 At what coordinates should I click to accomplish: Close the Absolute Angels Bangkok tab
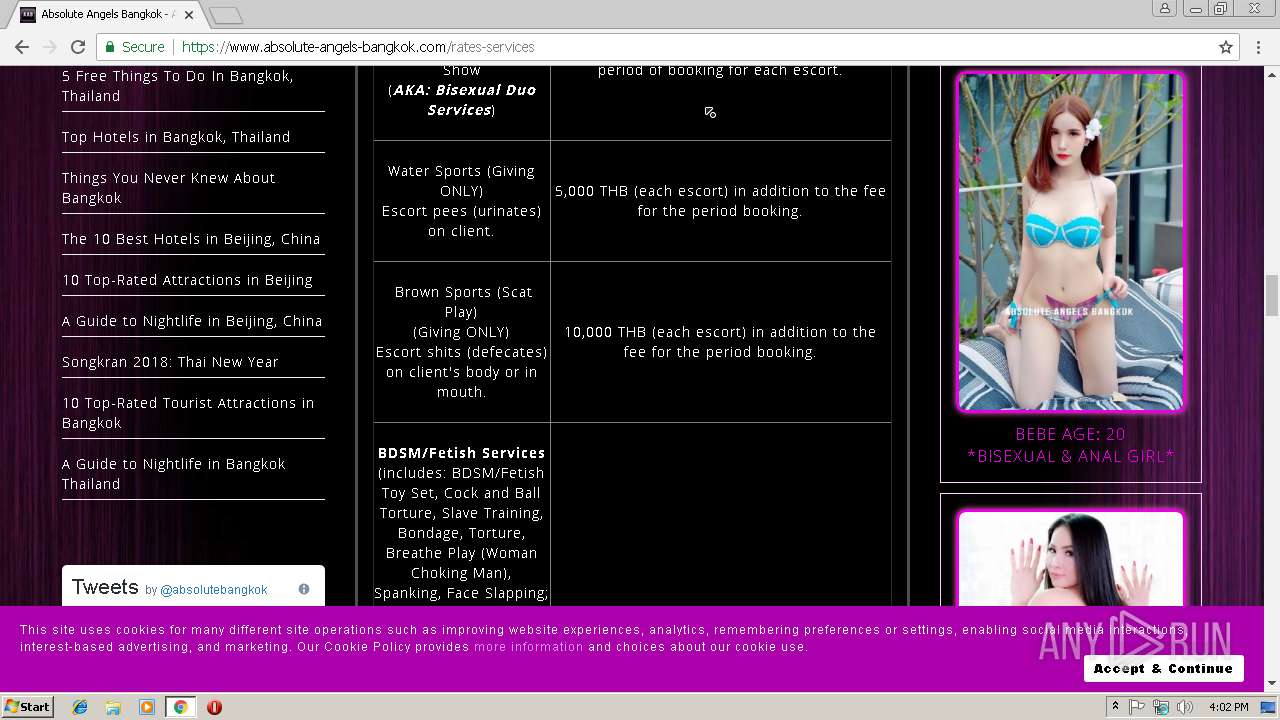[x=189, y=15]
